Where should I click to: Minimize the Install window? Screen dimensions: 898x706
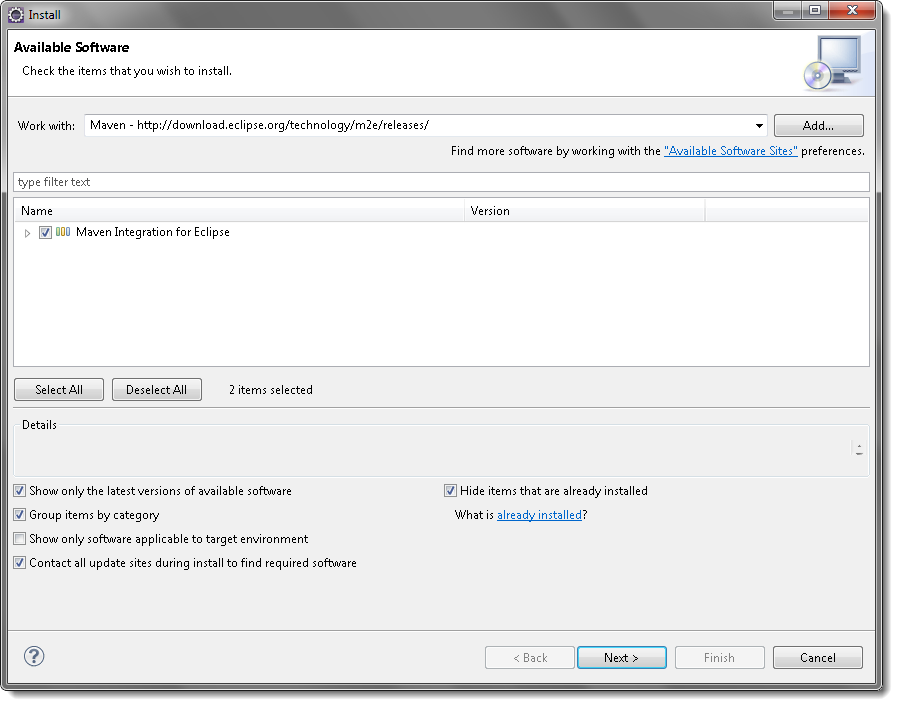pyautogui.click(x=788, y=10)
